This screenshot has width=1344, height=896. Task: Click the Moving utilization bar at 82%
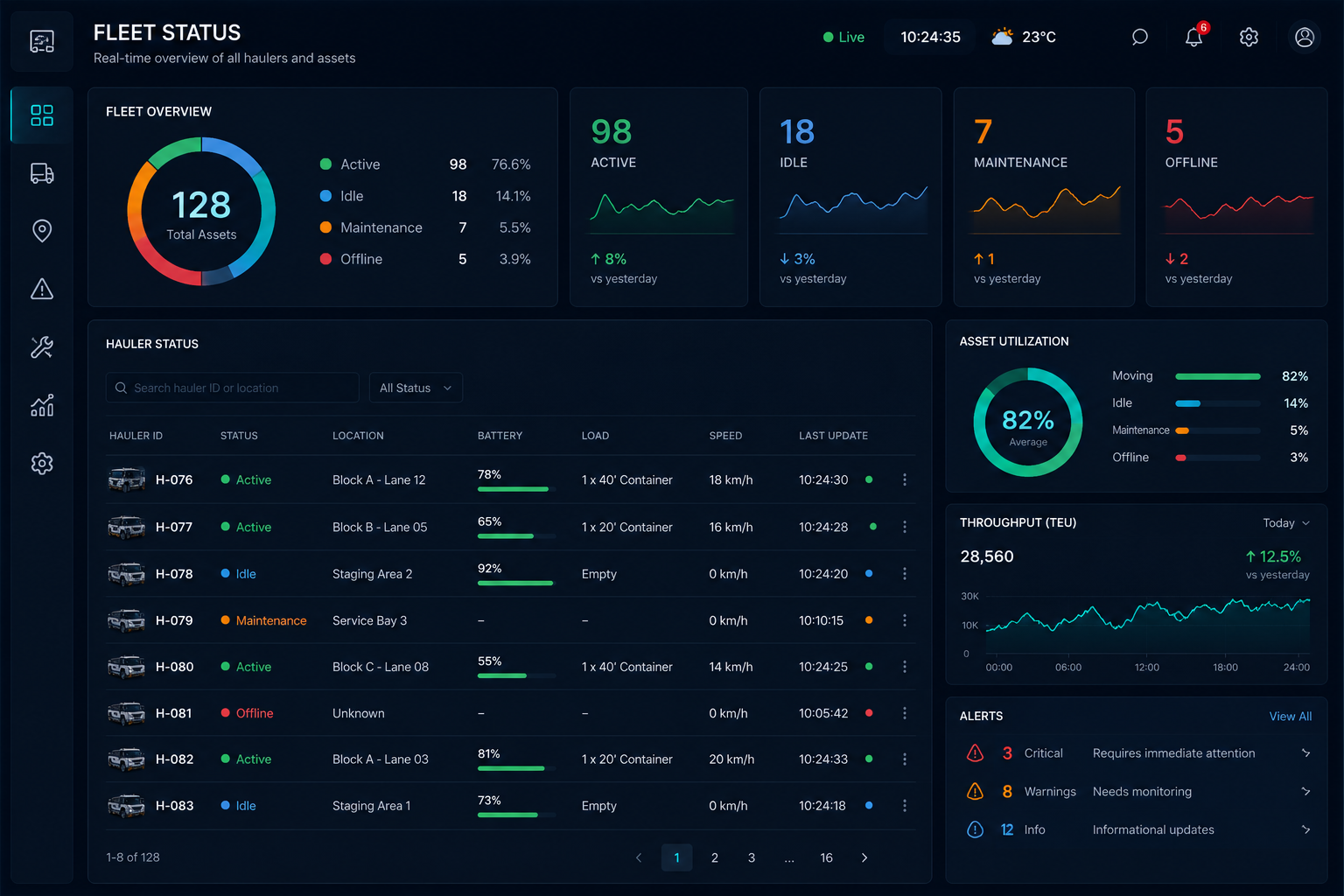(x=1218, y=376)
